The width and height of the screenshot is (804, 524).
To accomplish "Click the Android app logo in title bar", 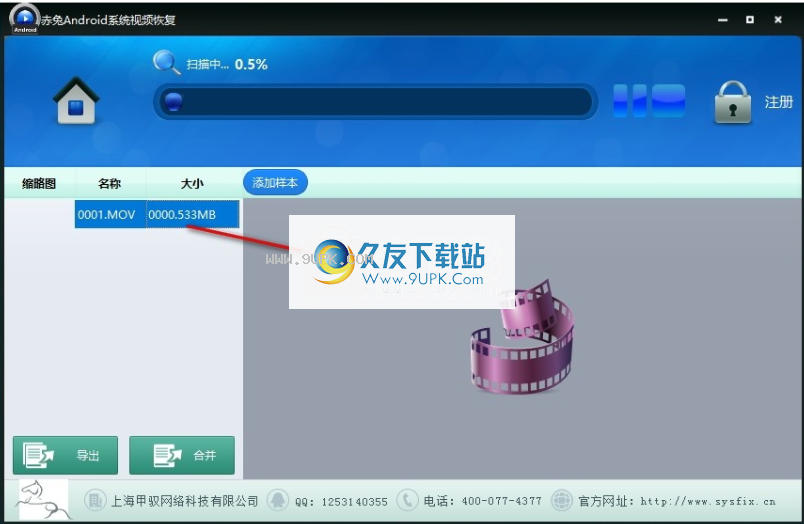I will tap(25, 18).
